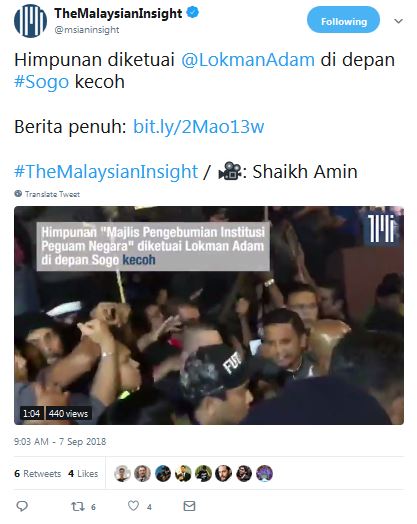
Task: Play the Sogo rally video
Action: click(209, 315)
